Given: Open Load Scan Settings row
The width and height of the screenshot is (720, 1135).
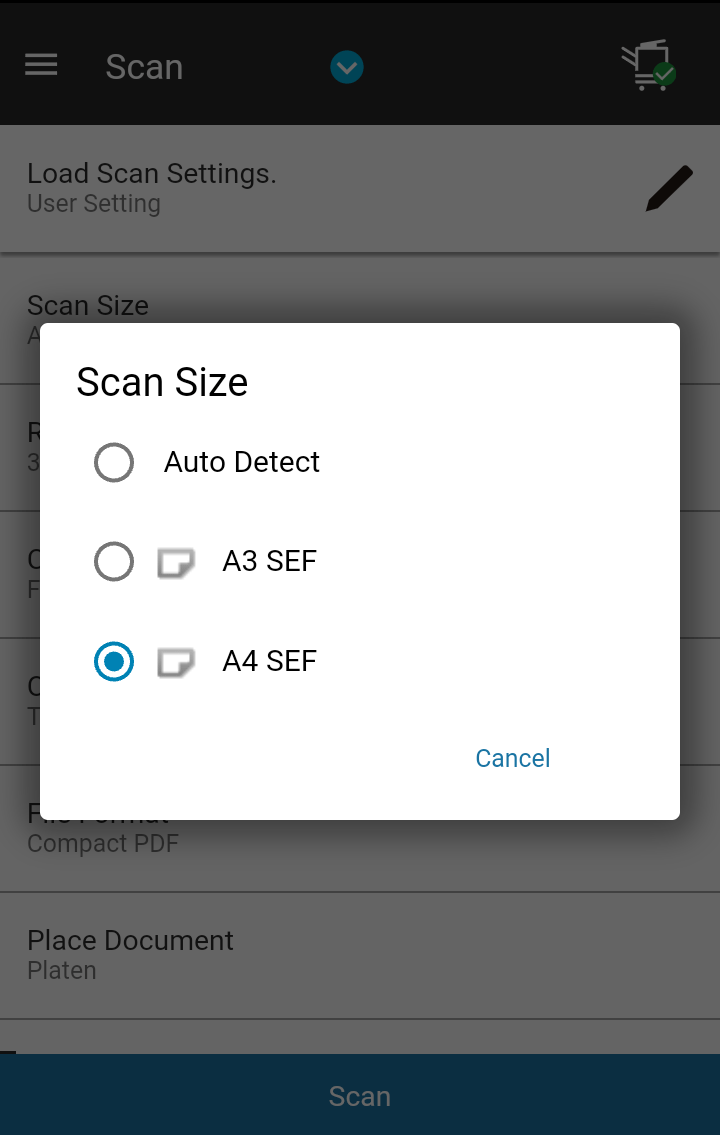Looking at the screenshot, I should click(300, 188).
